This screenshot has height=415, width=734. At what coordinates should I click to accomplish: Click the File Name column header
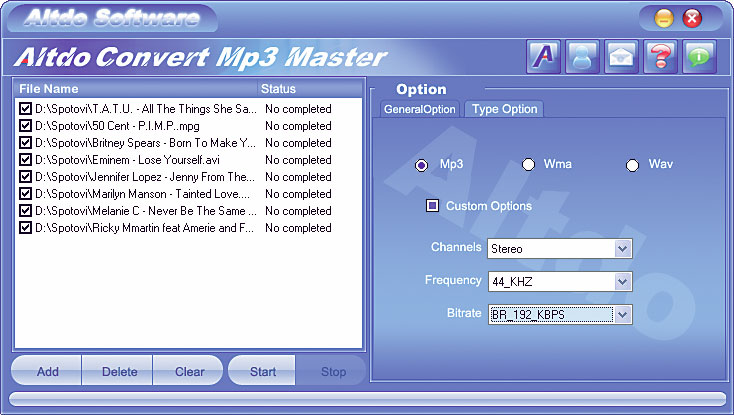pos(136,88)
